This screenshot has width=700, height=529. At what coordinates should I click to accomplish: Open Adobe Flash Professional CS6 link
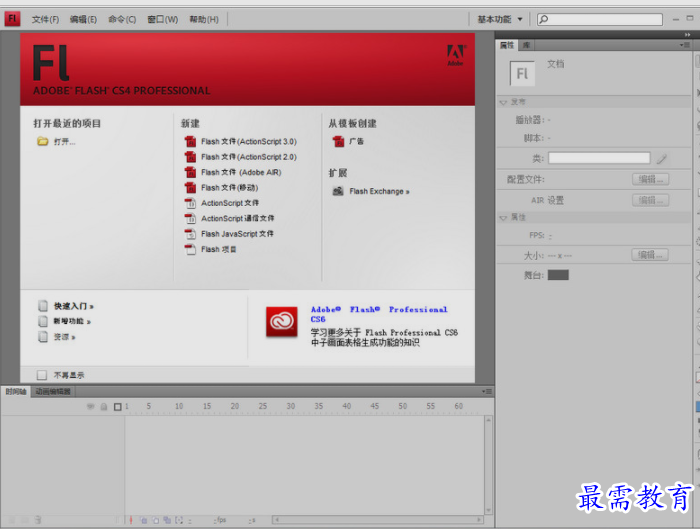coord(379,314)
